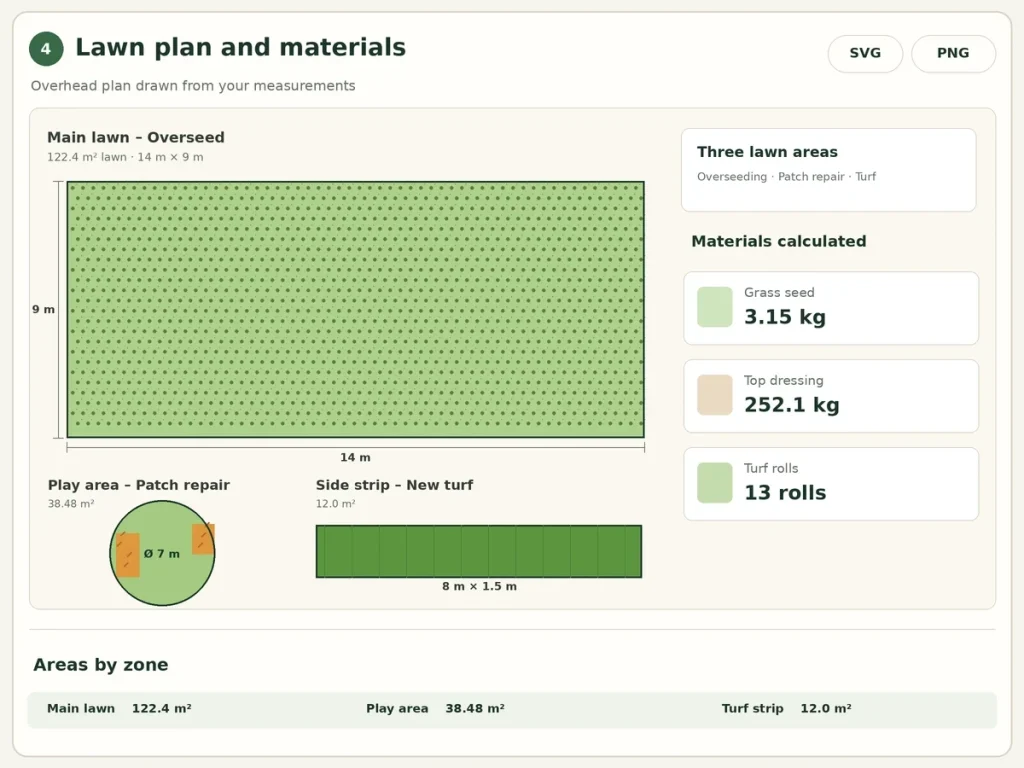Screen dimensions: 1024x768
Task: Click the step 4 number badge
Action: tap(46, 49)
